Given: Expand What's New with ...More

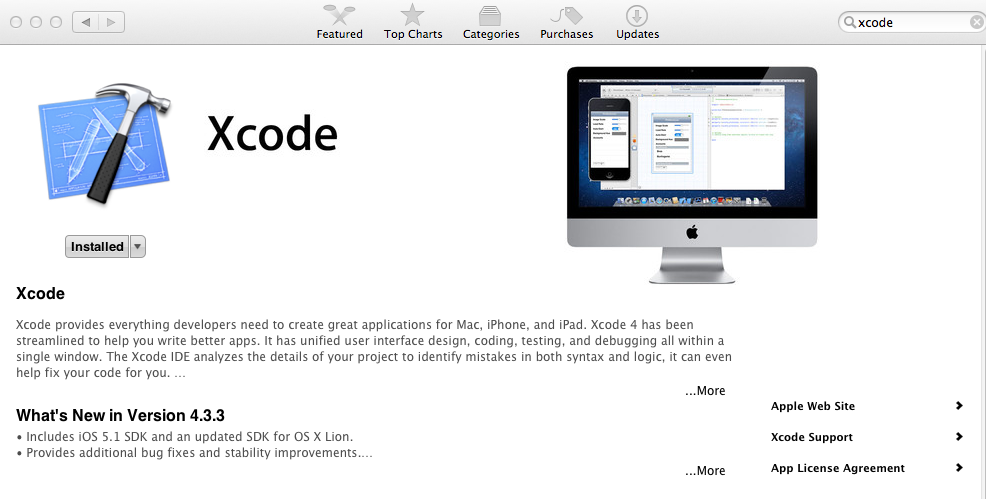Looking at the screenshot, I should tap(705, 471).
